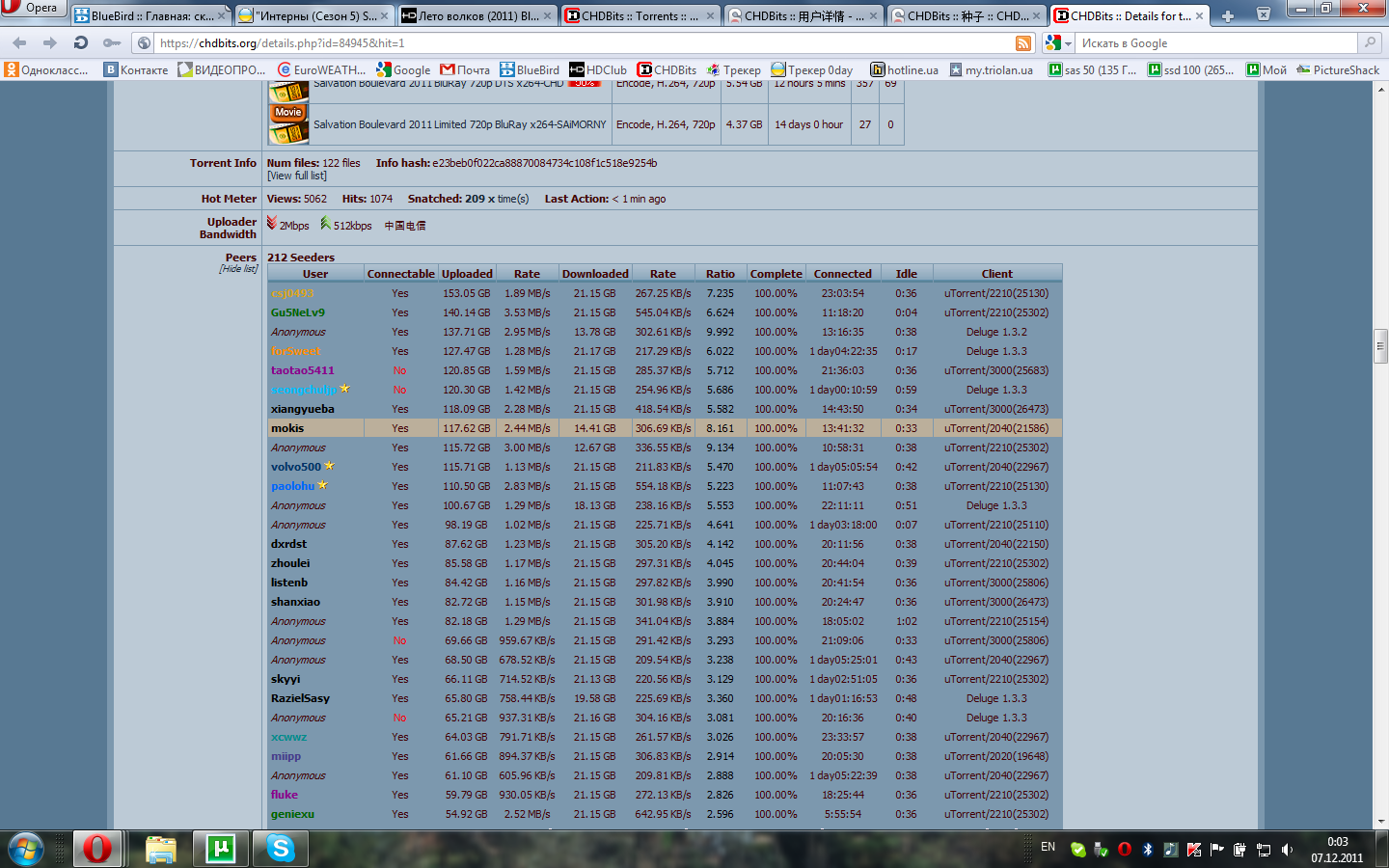This screenshot has width=1389, height=868.
Task: Go forward to the next page
Action: click(50, 43)
